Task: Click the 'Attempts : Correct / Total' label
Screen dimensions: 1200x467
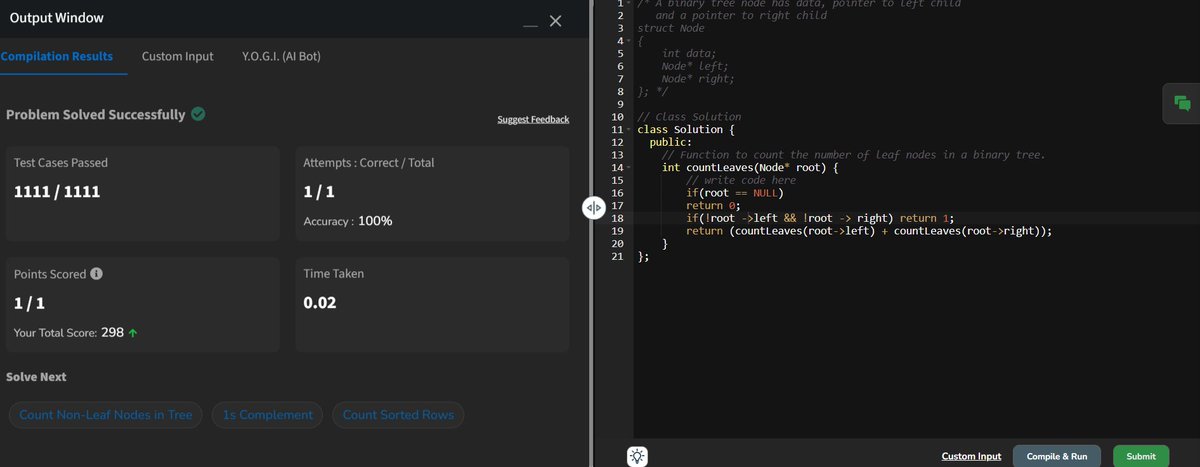Action: (369, 162)
